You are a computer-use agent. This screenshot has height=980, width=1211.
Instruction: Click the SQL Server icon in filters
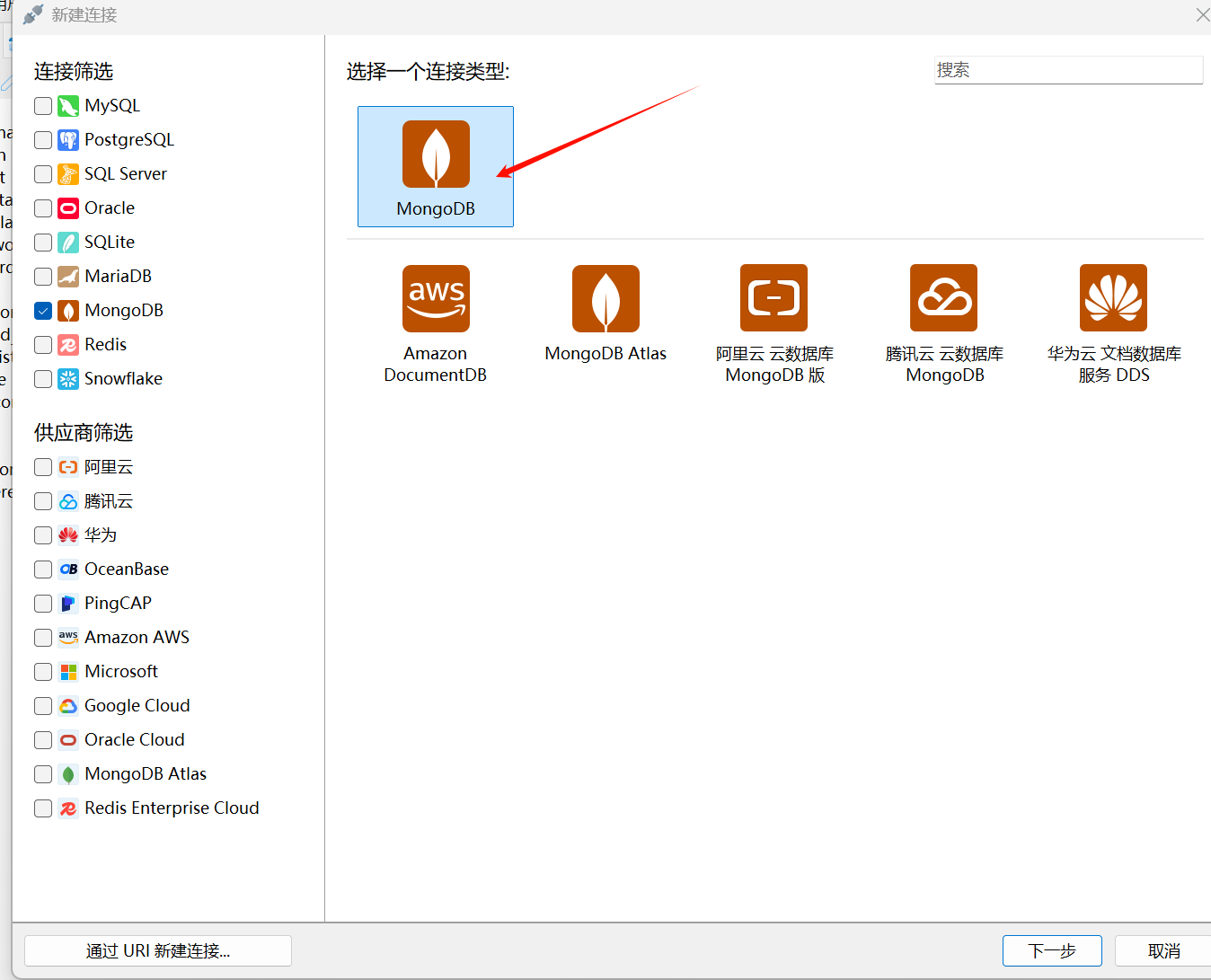pyautogui.click(x=68, y=174)
